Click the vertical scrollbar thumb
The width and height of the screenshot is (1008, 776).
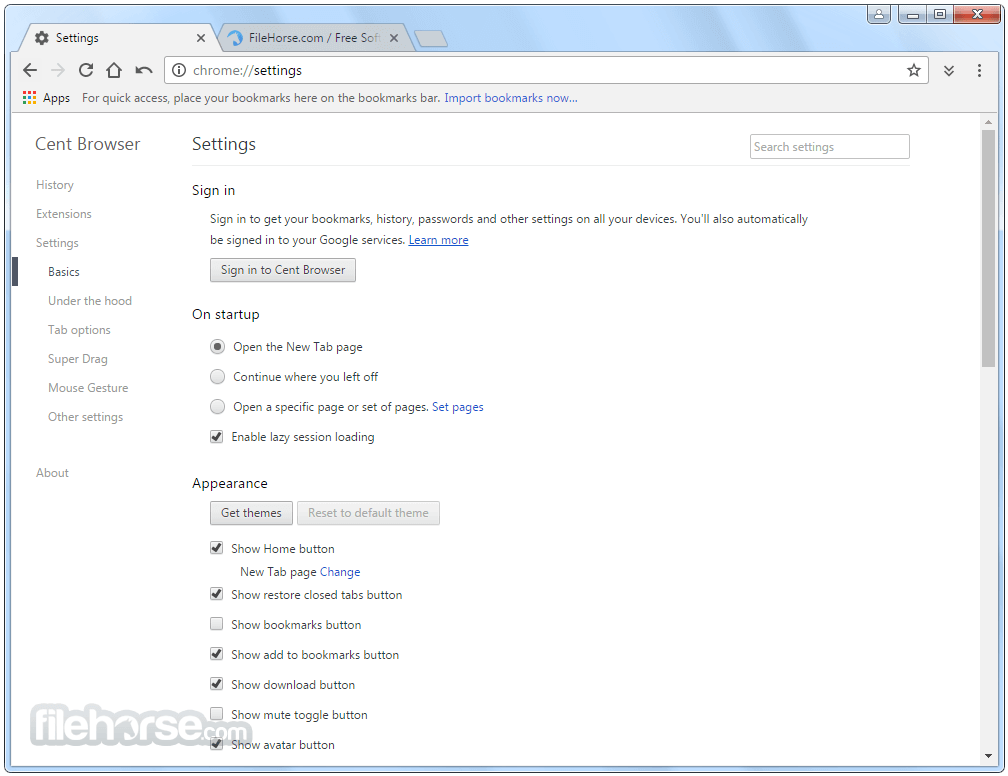coord(988,248)
